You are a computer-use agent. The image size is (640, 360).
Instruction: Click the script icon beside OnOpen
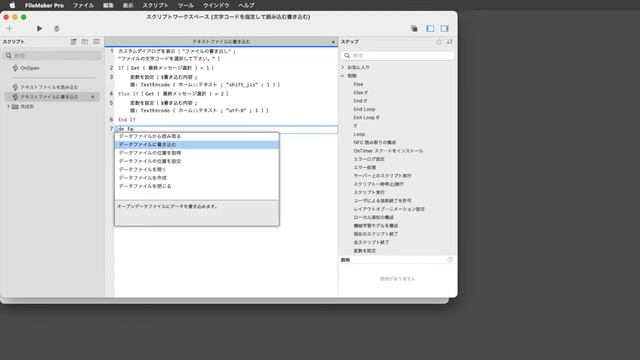[x=16, y=68]
